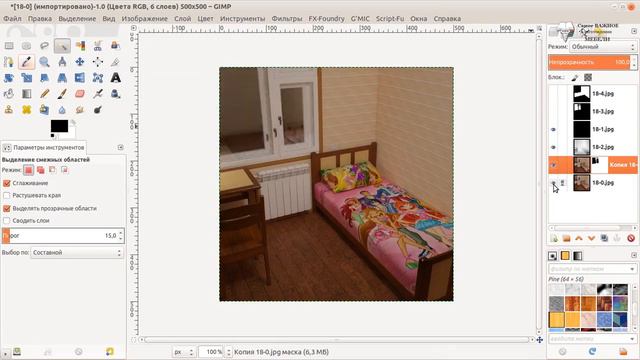The width and height of the screenshot is (640, 360).
Task: Choose Add to selection mode button
Action: coord(40,170)
